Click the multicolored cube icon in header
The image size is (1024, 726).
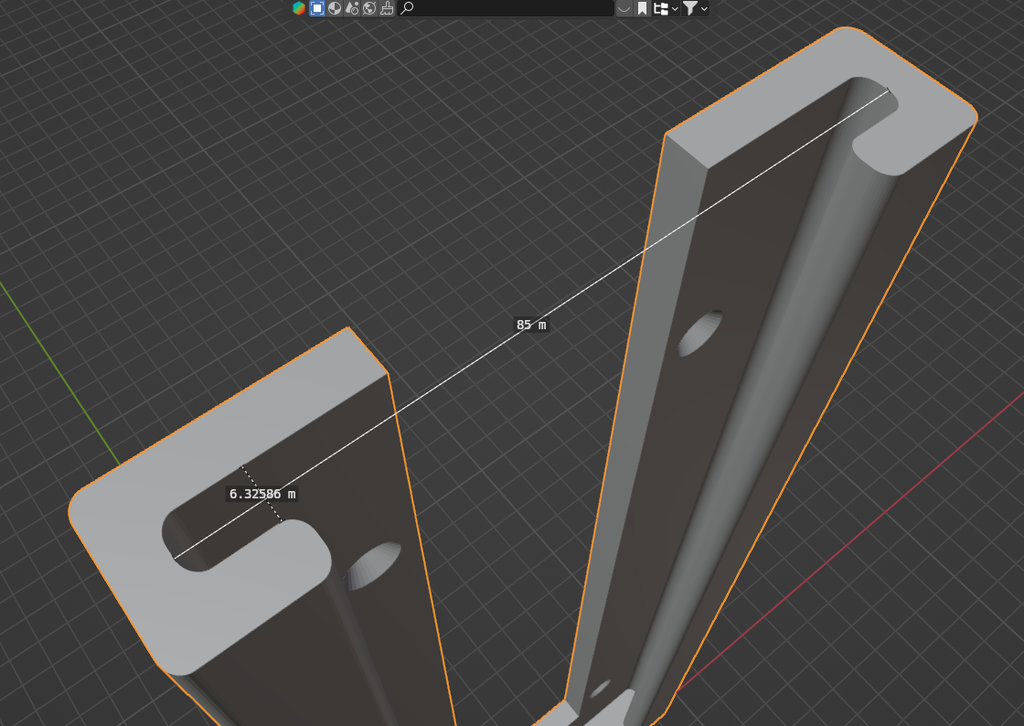(x=299, y=8)
